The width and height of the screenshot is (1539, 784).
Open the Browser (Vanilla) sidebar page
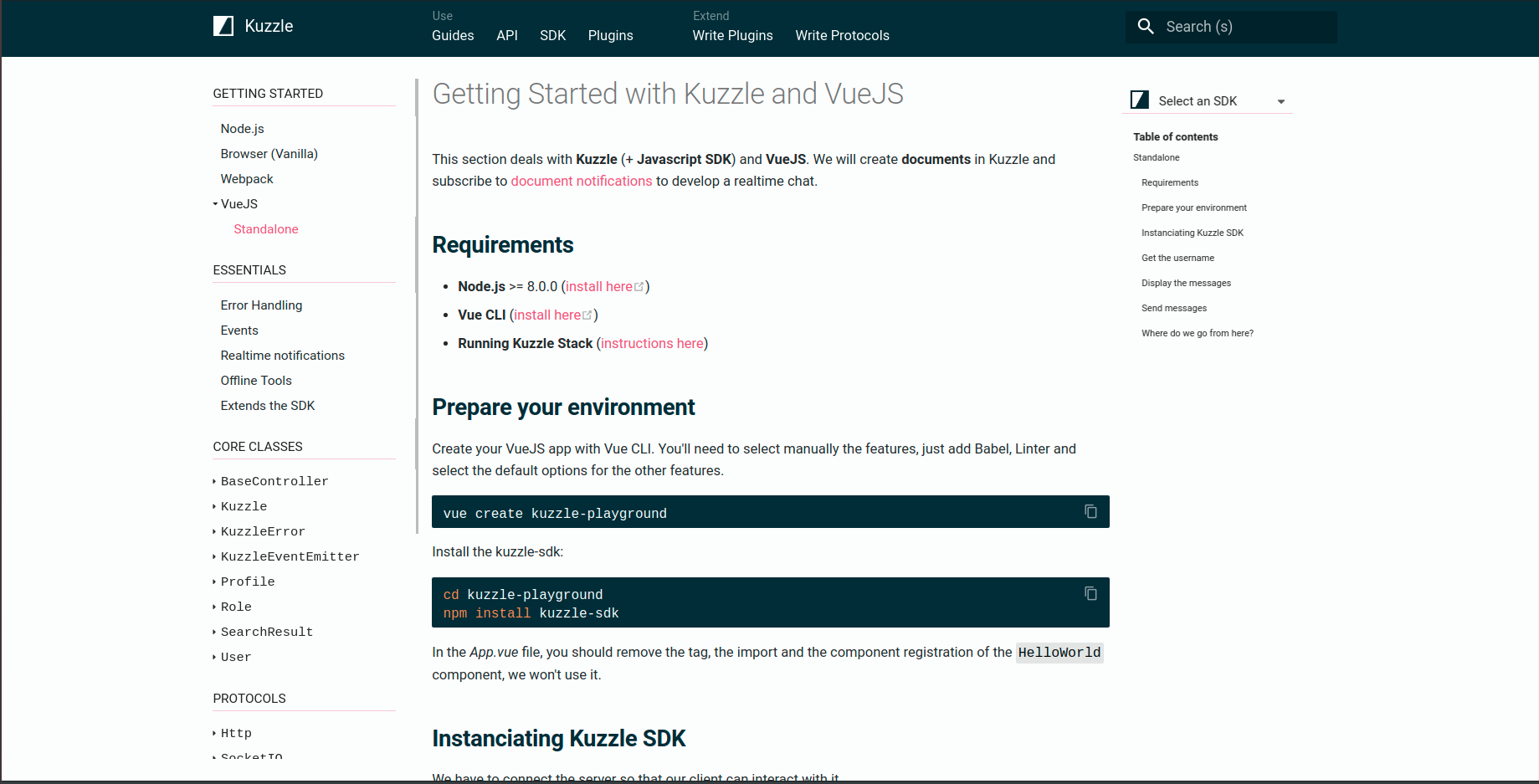[269, 154]
